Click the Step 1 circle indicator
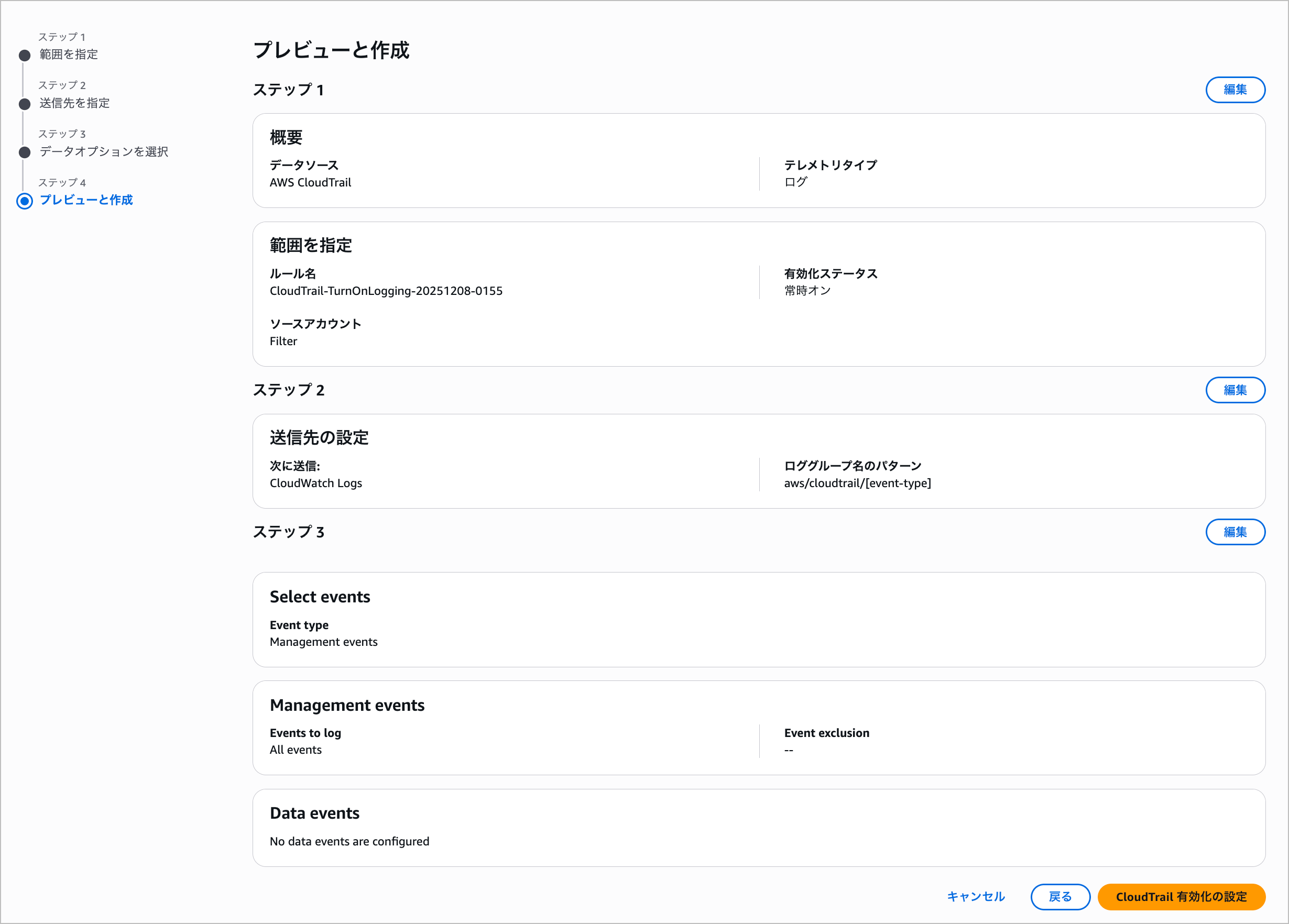1289x924 pixels. coord(25,55)
